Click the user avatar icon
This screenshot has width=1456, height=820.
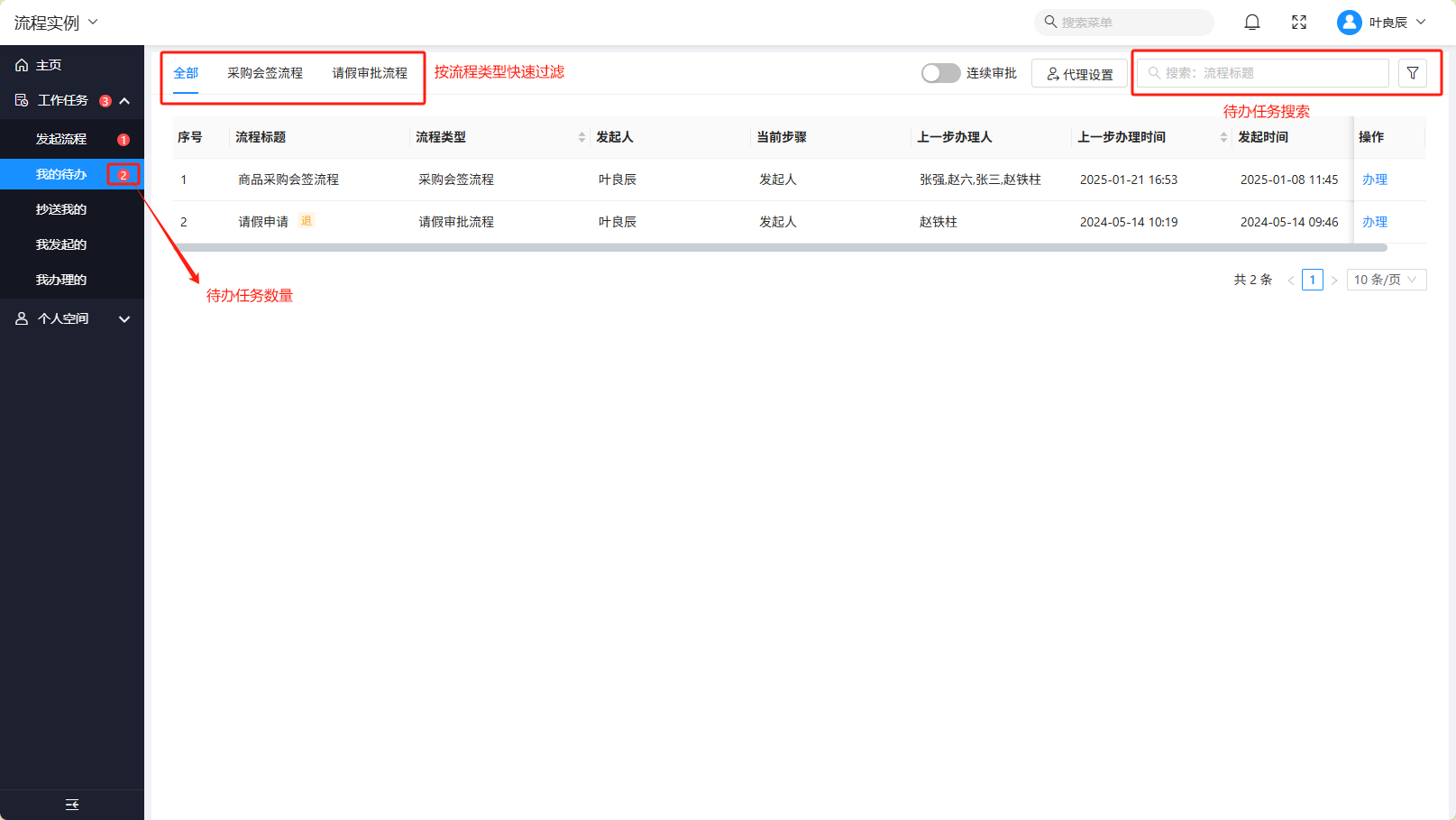coord(1349,23)
